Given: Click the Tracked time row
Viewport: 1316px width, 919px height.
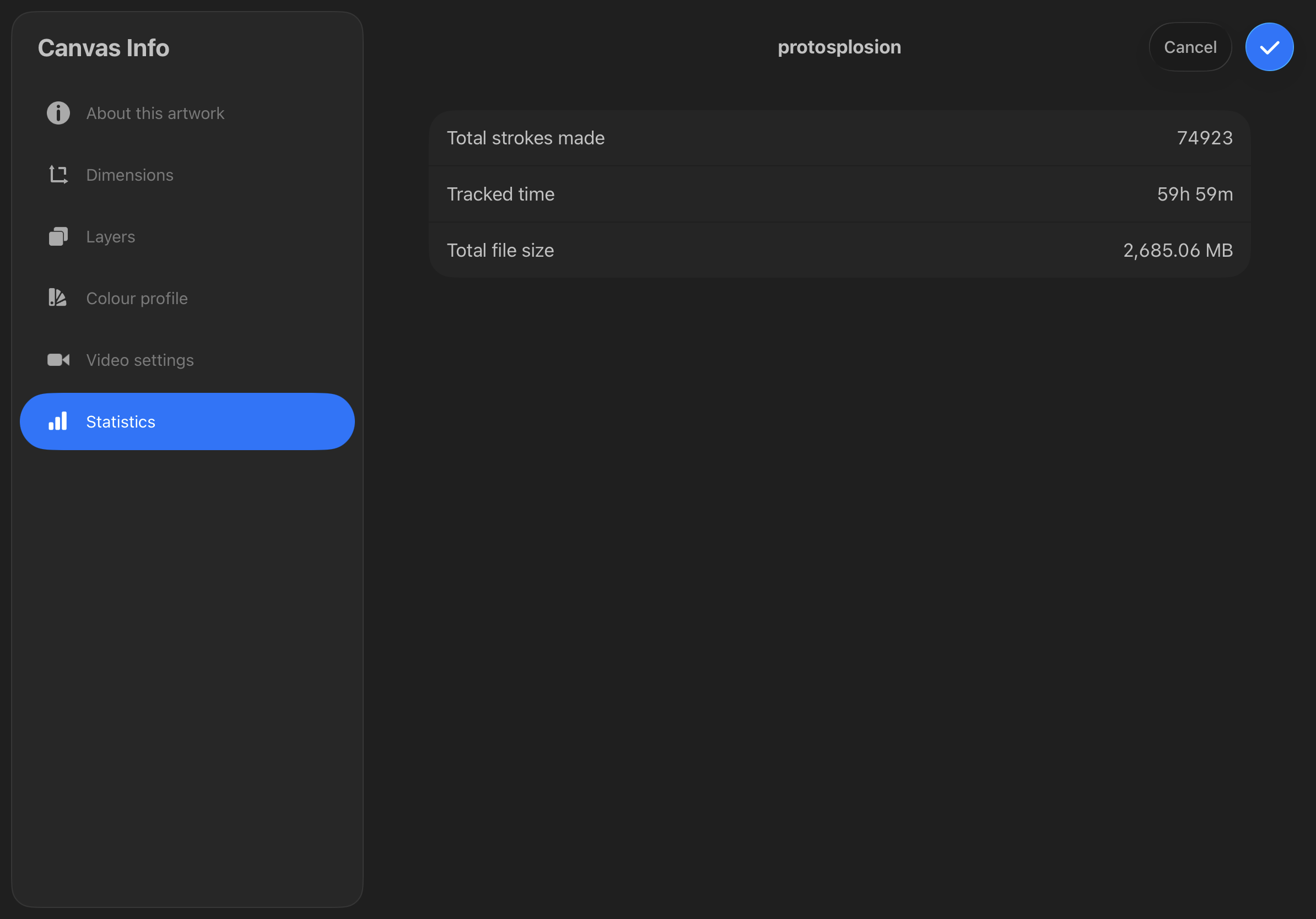Looking at the screenshot, I should coord(839,194).
